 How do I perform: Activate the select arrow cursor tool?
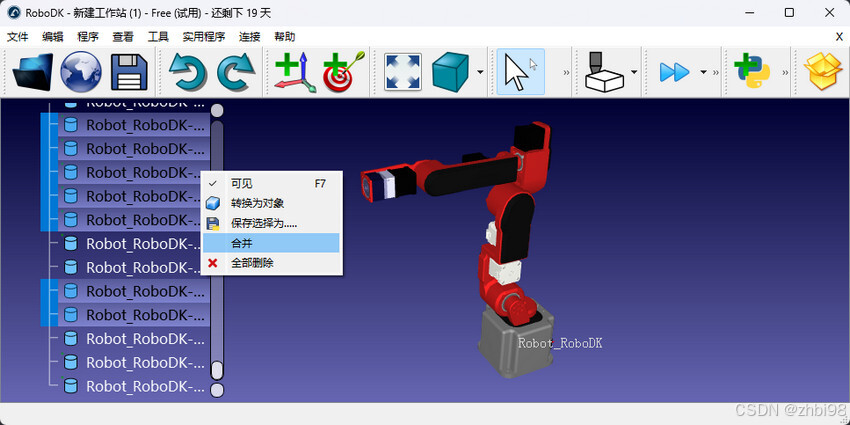click(x=520, y=72)
